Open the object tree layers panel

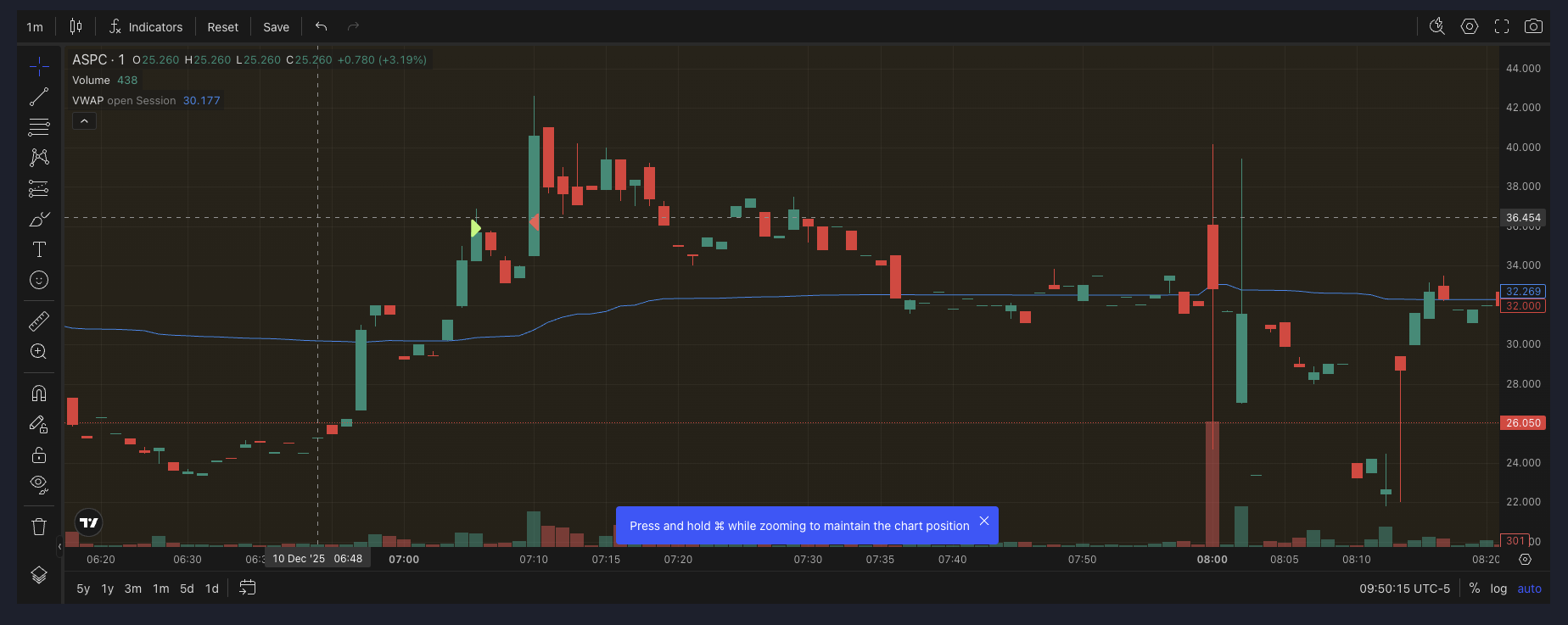point(39,575)
